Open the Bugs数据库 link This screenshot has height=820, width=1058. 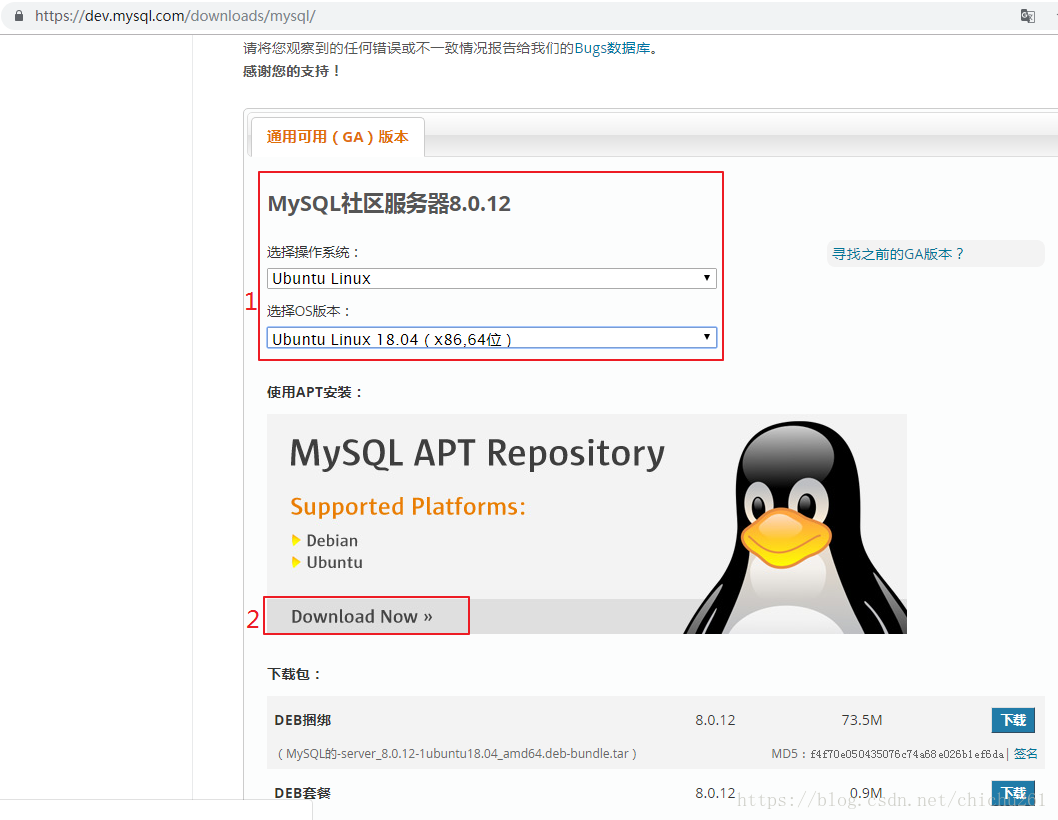click(x=612, y=48)
